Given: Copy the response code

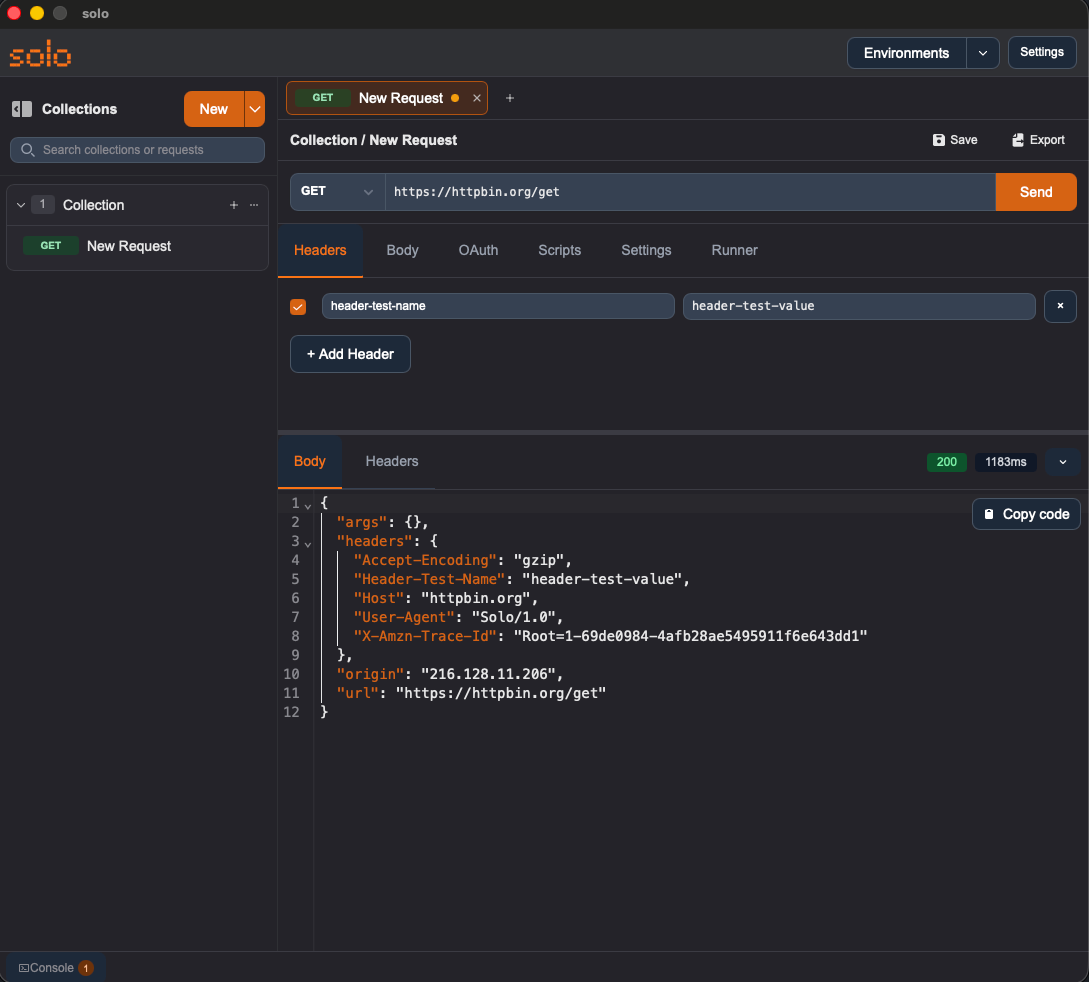Looking at the screenshot, I should [1025, 513].
